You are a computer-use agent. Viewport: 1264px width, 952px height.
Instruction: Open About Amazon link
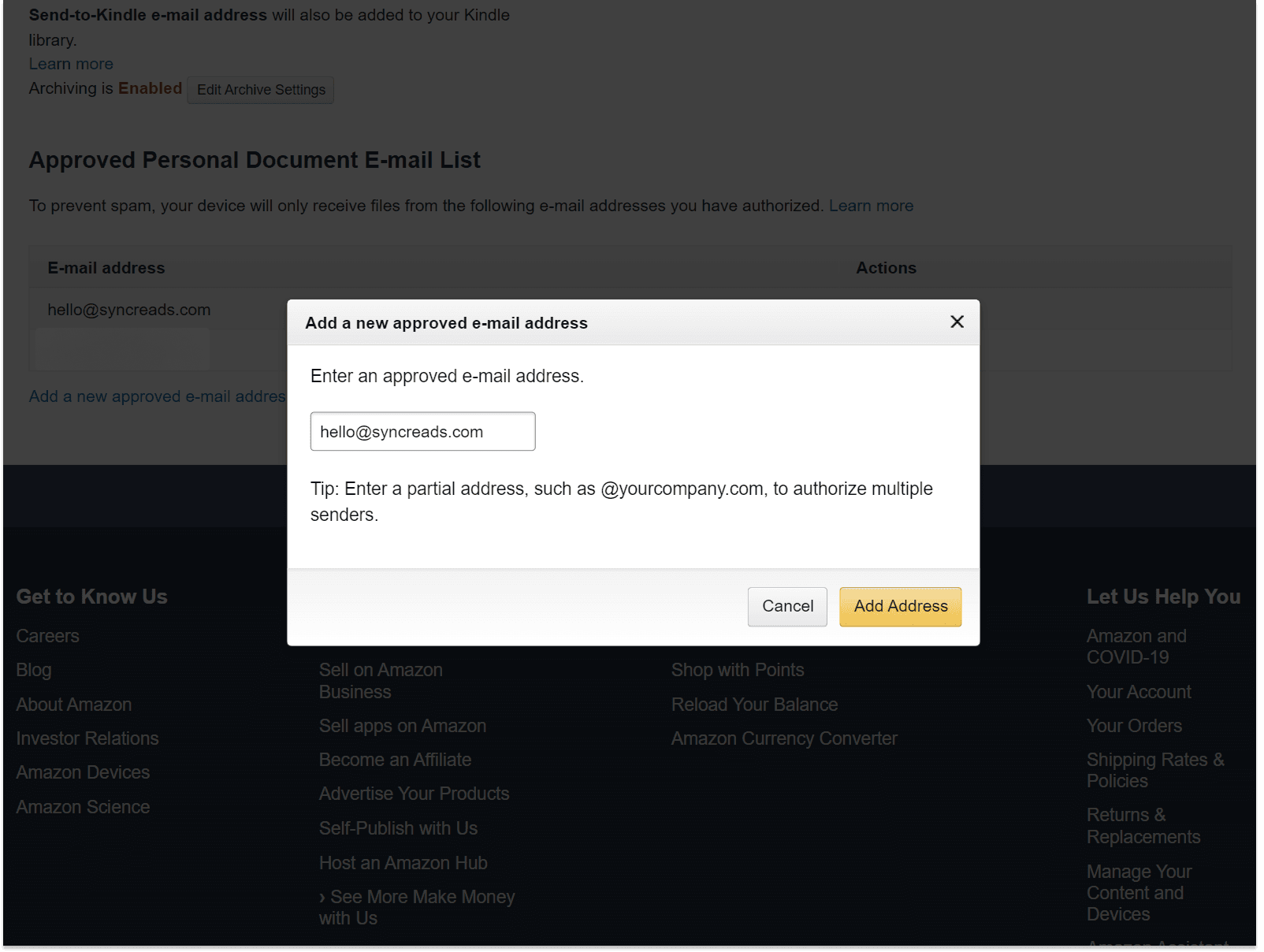tap(74, 705)
